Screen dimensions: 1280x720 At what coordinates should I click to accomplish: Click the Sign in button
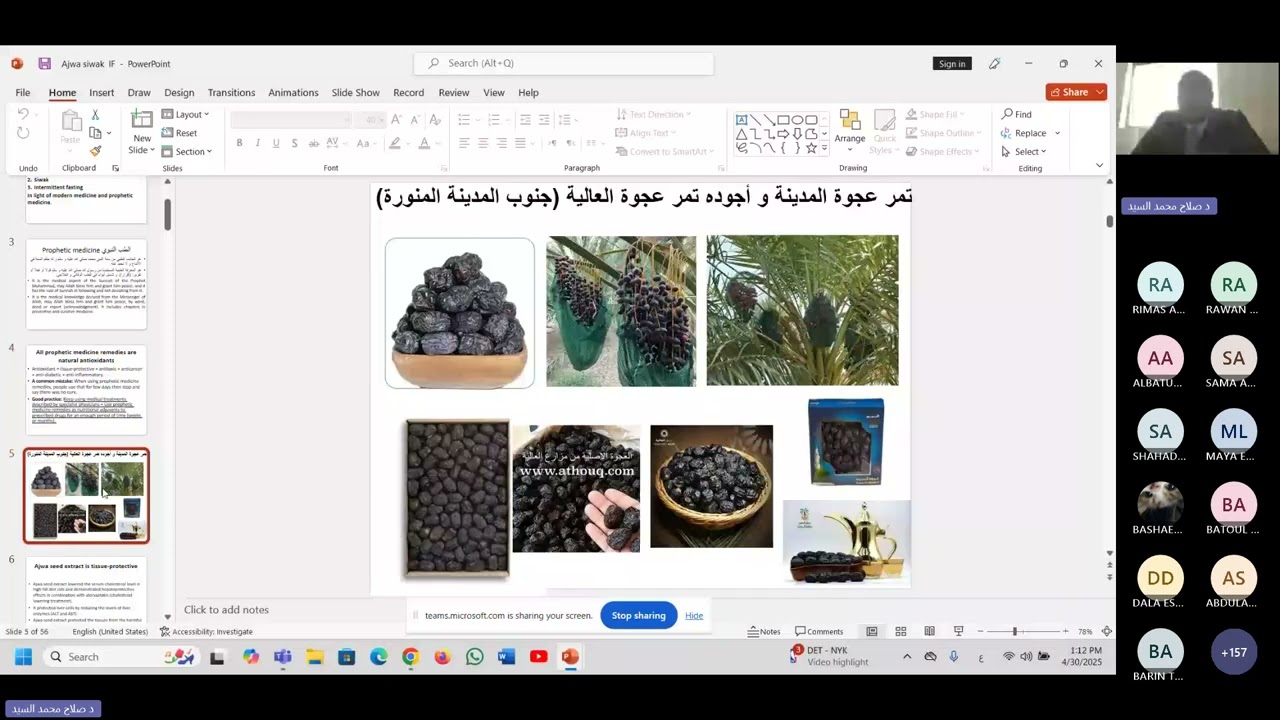952,63
